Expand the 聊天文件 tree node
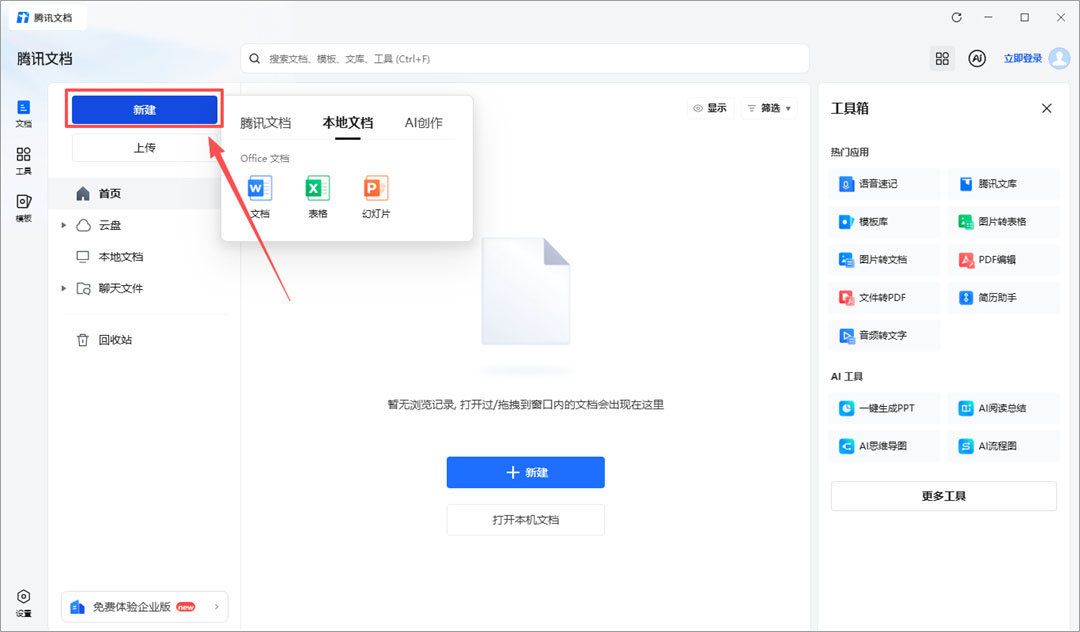The height and width of the screenshot is (632, 1080). tap(64, 288)
